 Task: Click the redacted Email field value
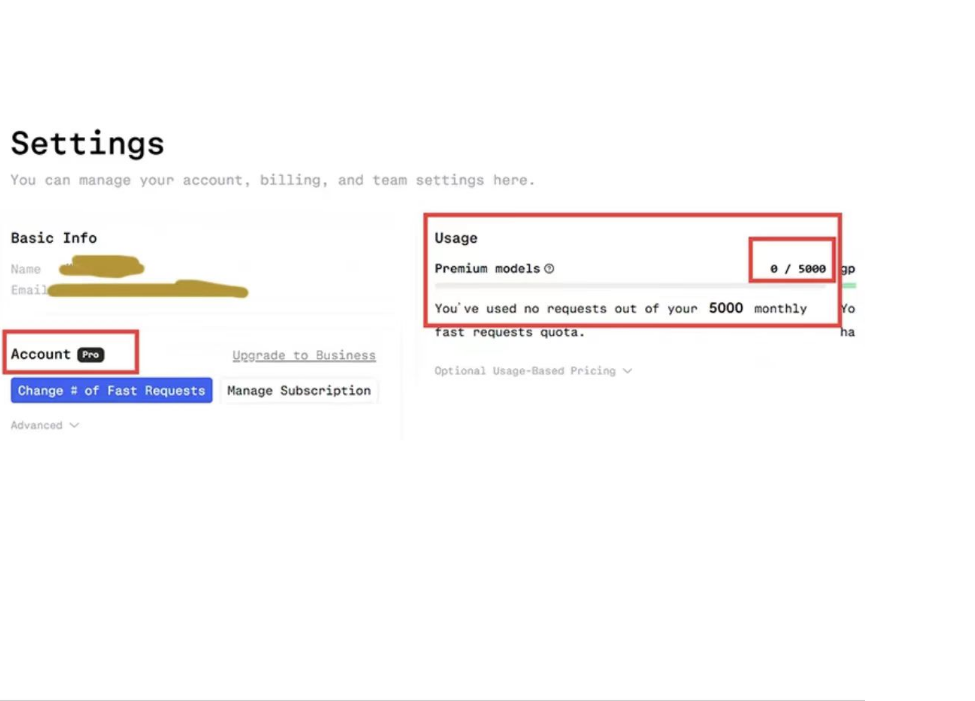click(147, 290)
